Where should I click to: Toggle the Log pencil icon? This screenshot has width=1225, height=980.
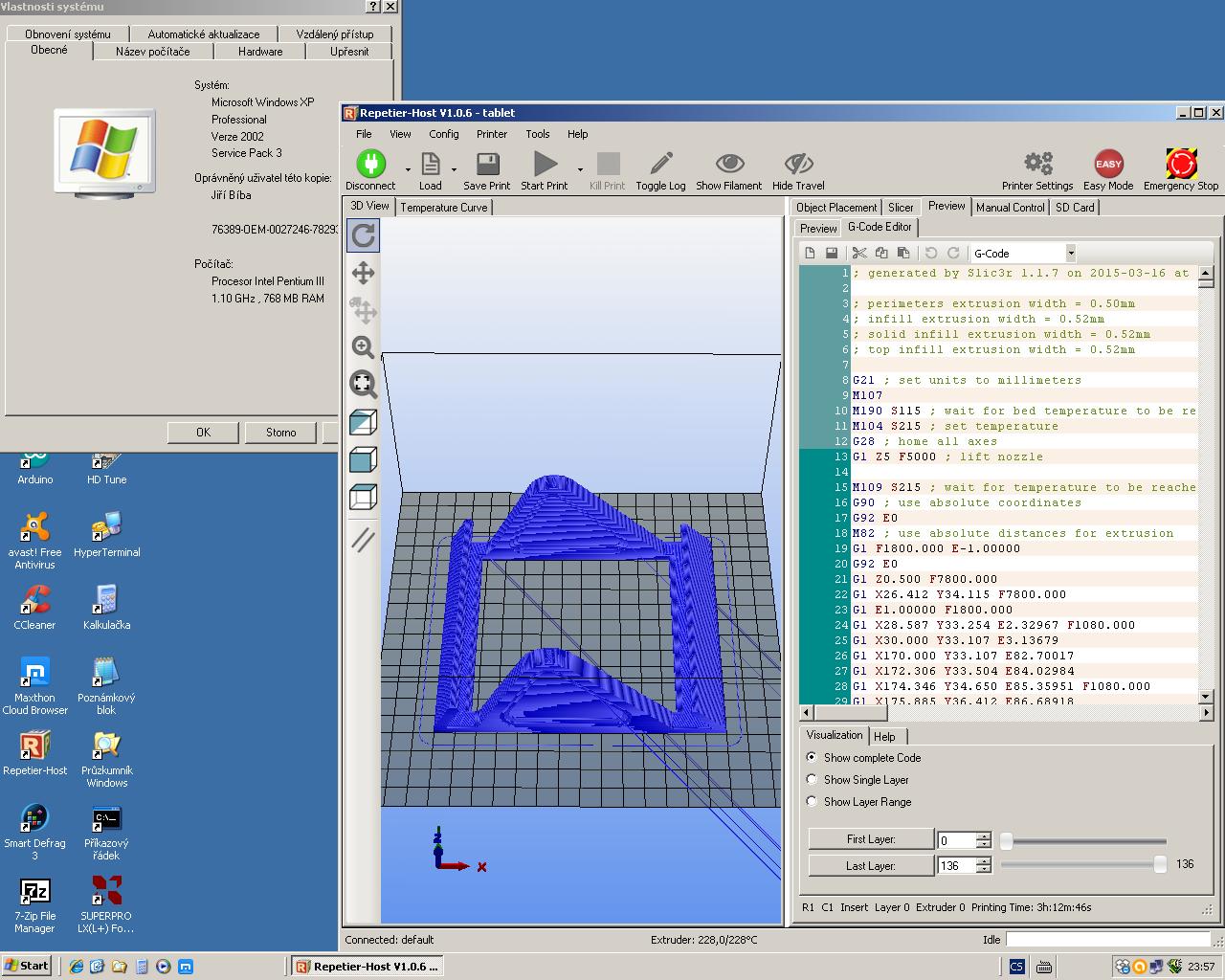(660, 164)
